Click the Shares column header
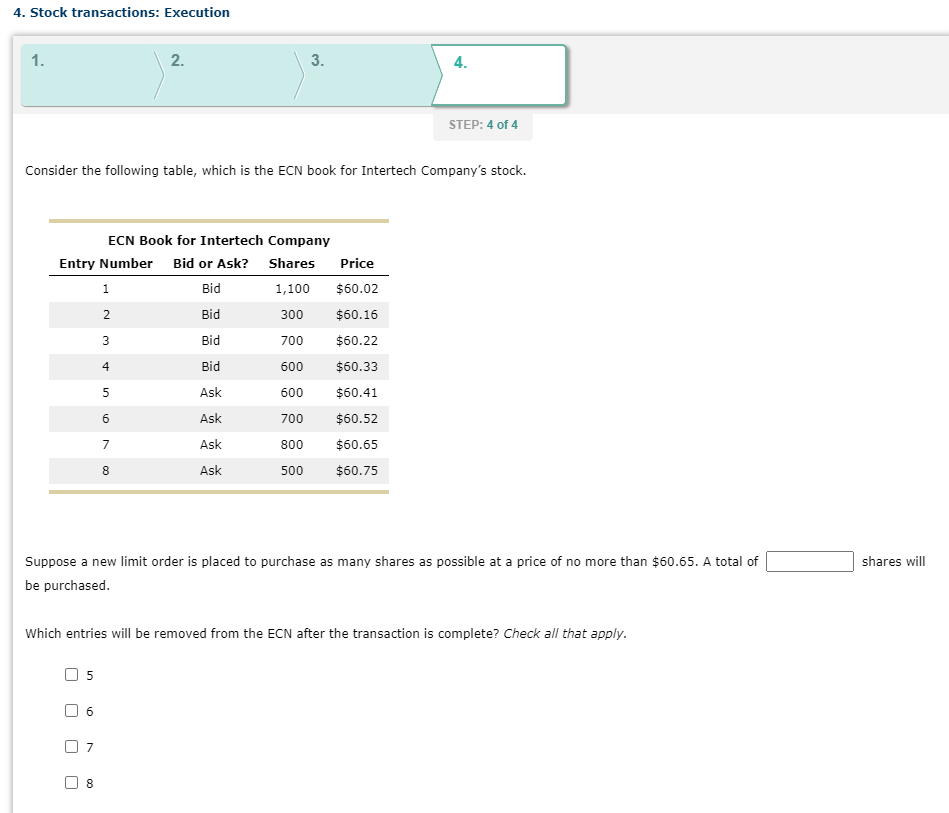Screen dimensions: 949x813 pyautogui.click(x=291, y=263)
